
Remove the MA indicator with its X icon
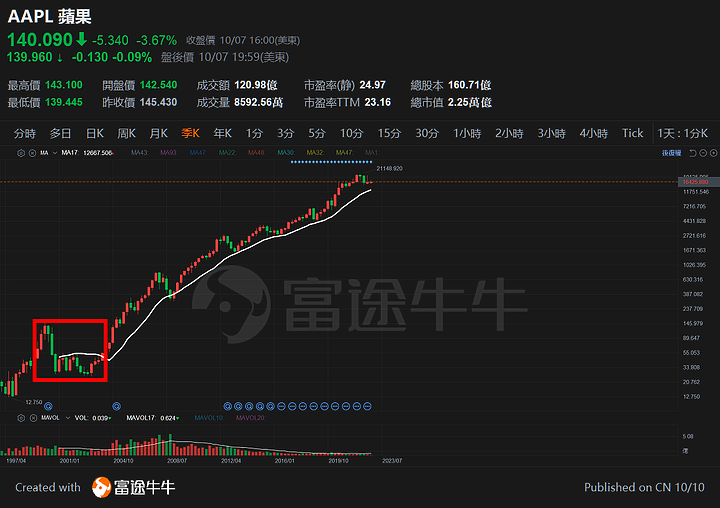point(32,153)
